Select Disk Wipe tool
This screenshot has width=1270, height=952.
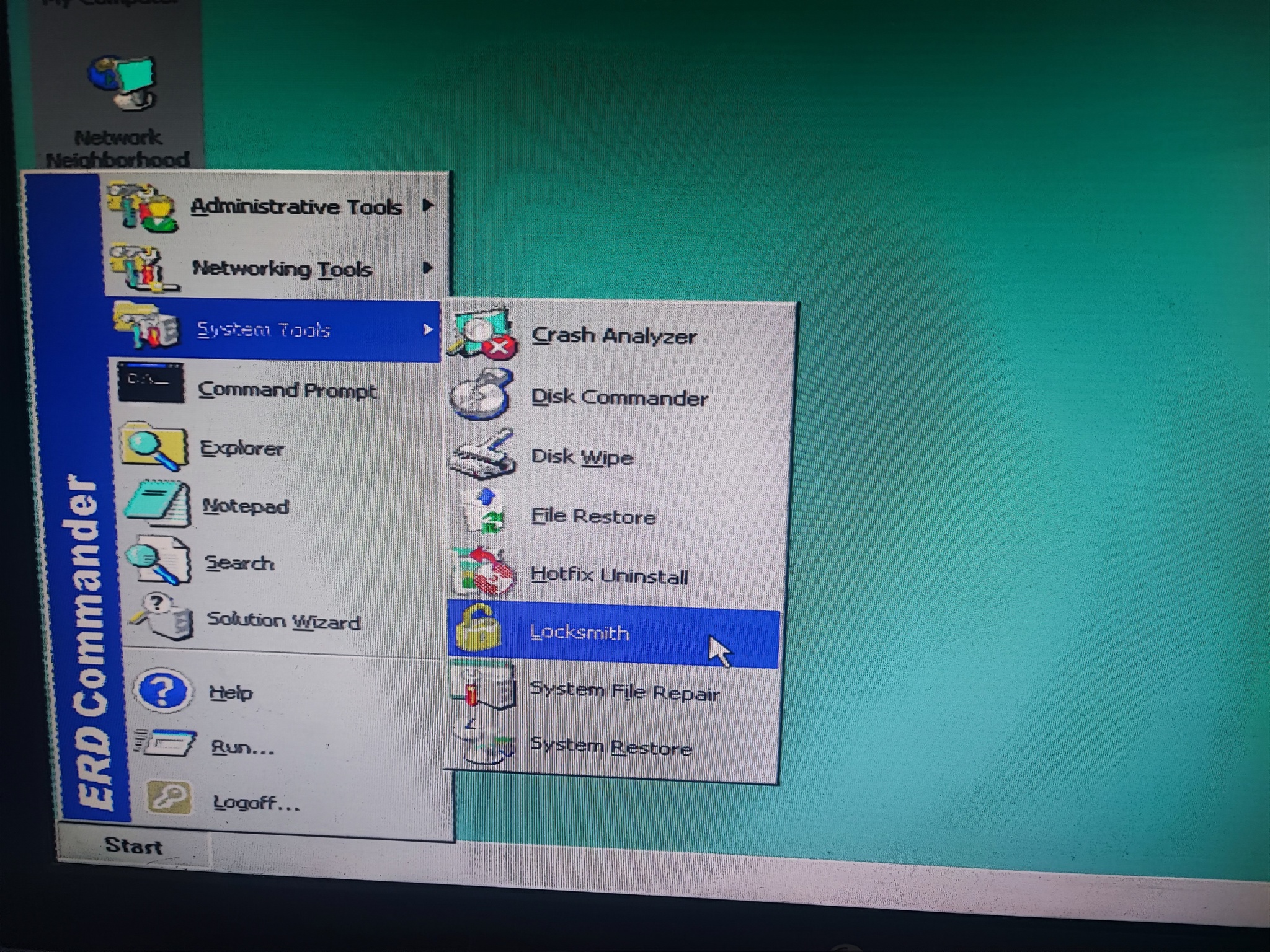[x=618, y=456]
